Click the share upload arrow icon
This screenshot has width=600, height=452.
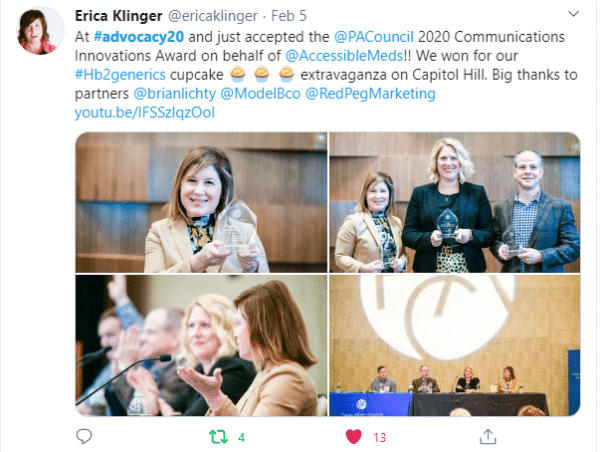pyautogui.click(x=488, y=437)
